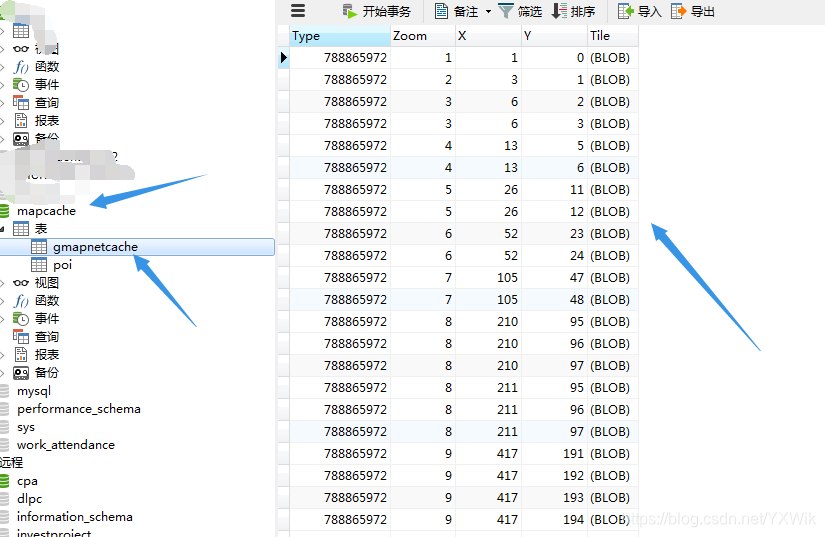Screen dimensions: 825x537
Task: Select the dlpc database
Action: (x=29, y=499)
